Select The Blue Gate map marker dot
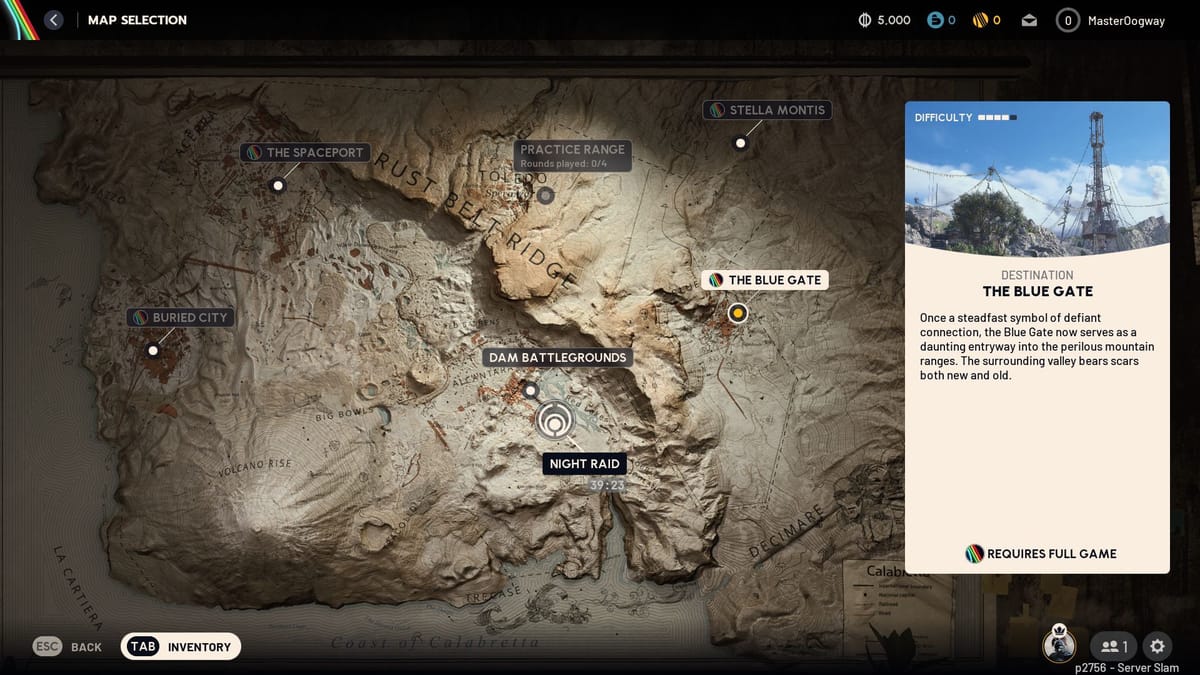Viewport: 1200px width, 675px height. point(737,313)
